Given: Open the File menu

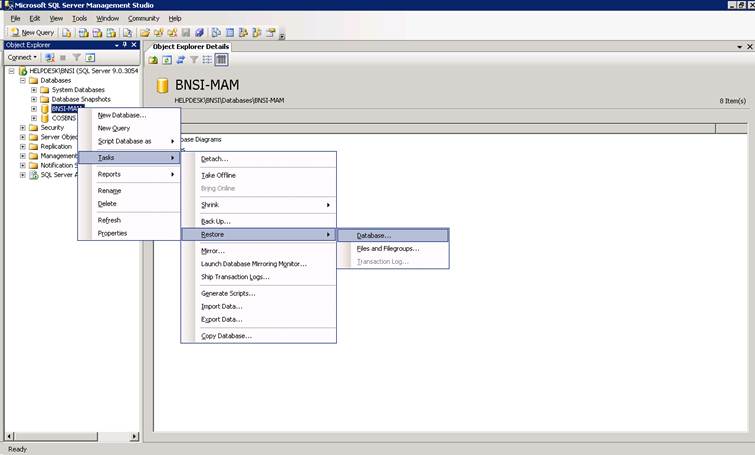Looking at the screenshot, I should click(x=15, y=18).
